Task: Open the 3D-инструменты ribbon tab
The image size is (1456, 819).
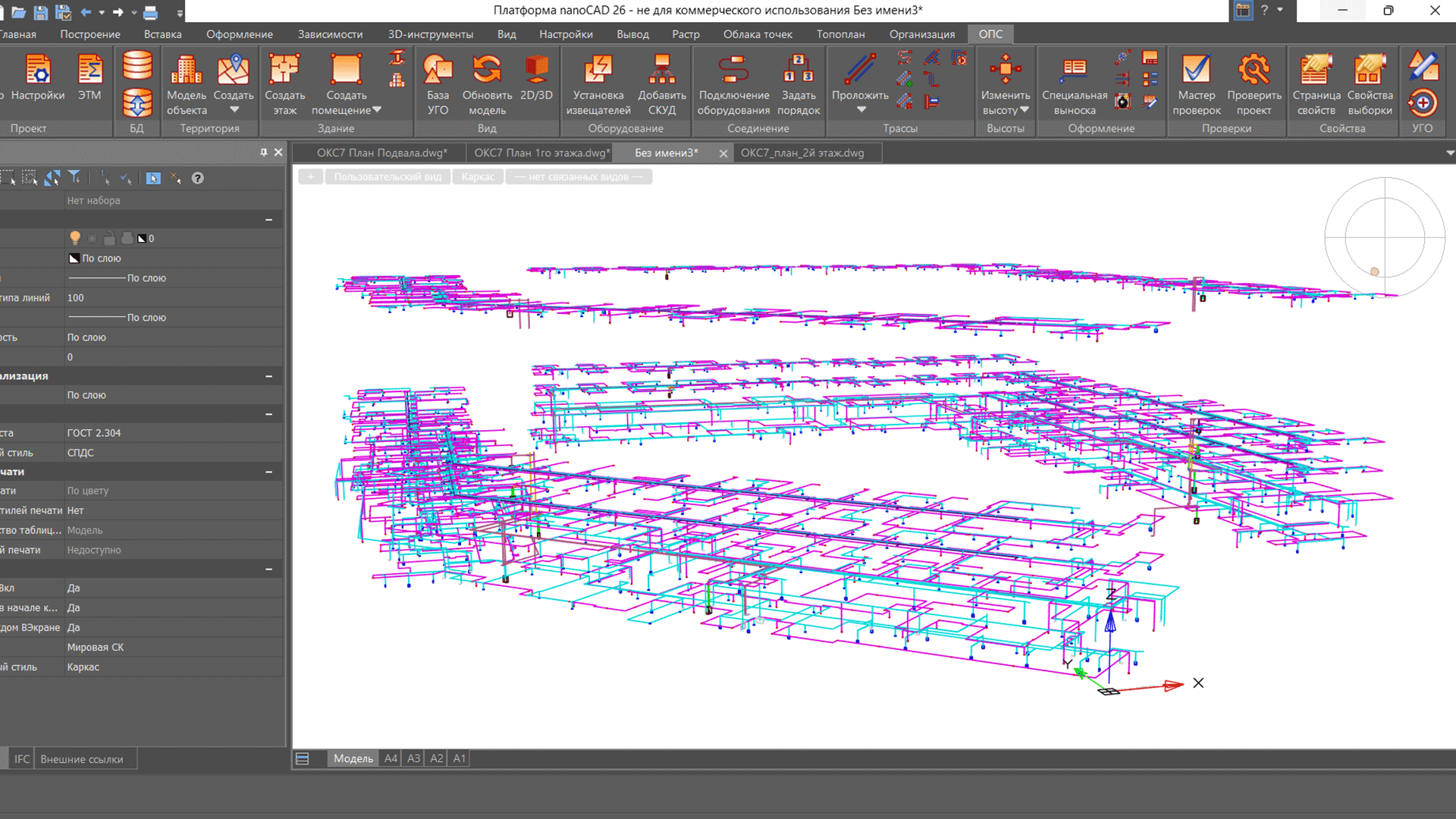Action: (430, 34)
